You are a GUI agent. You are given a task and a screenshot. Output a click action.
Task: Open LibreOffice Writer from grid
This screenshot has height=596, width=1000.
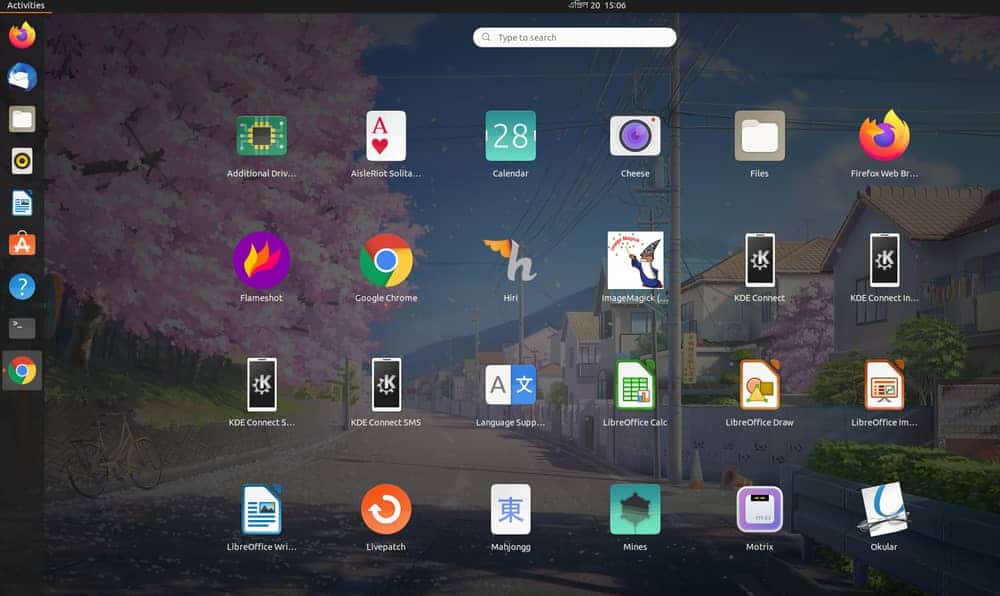point(261,509)
